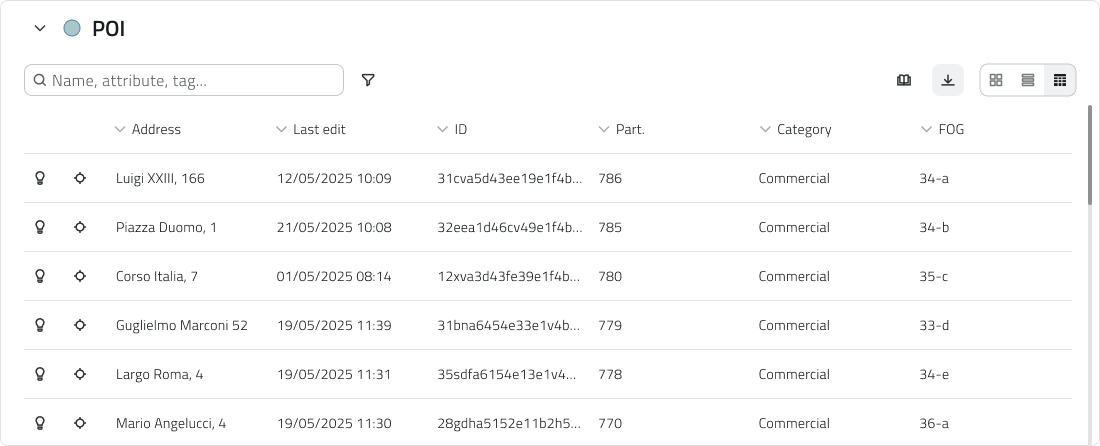Open the Last edit column dropdown
The height and width of the screenshot is (446, 1100).
pyautogui.click(x=281, y=129)
